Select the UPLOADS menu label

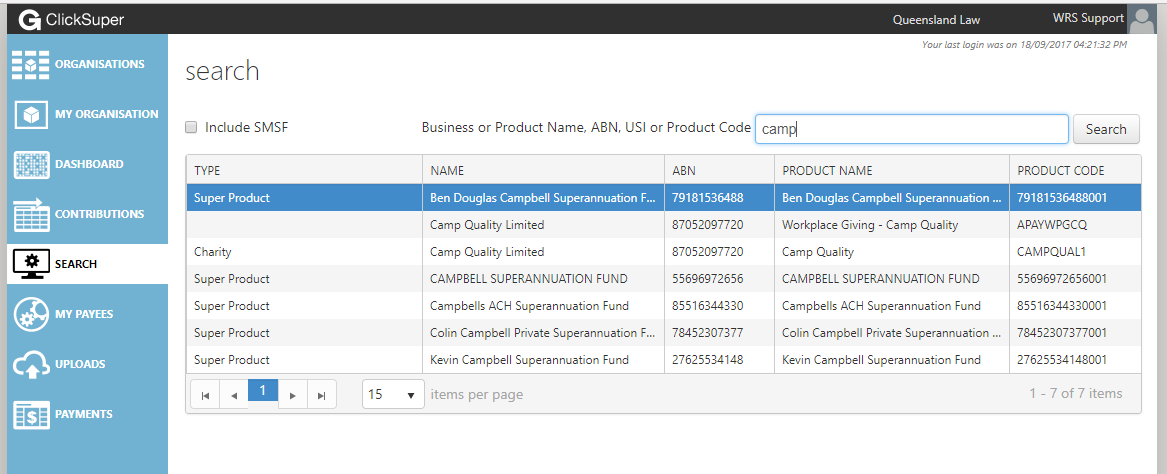pos(80,364)
